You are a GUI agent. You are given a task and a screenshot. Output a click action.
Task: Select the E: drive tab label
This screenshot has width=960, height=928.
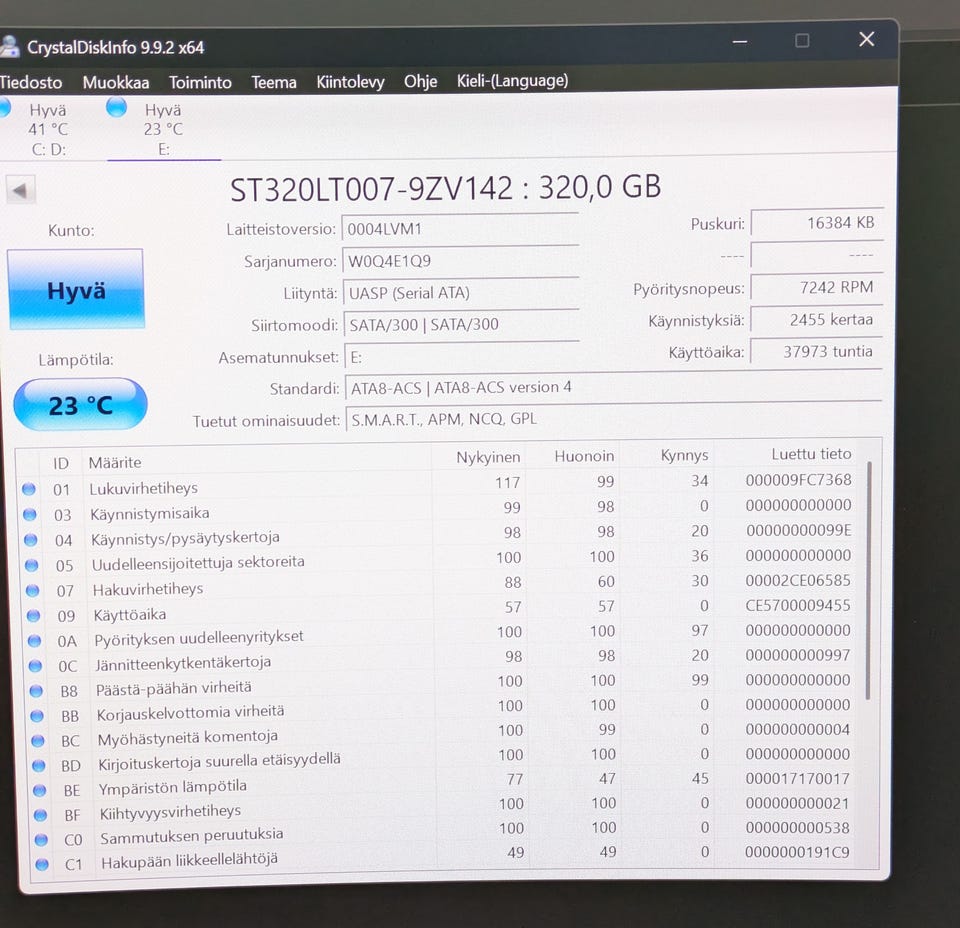pyautogui.click(x=163, y=149)
